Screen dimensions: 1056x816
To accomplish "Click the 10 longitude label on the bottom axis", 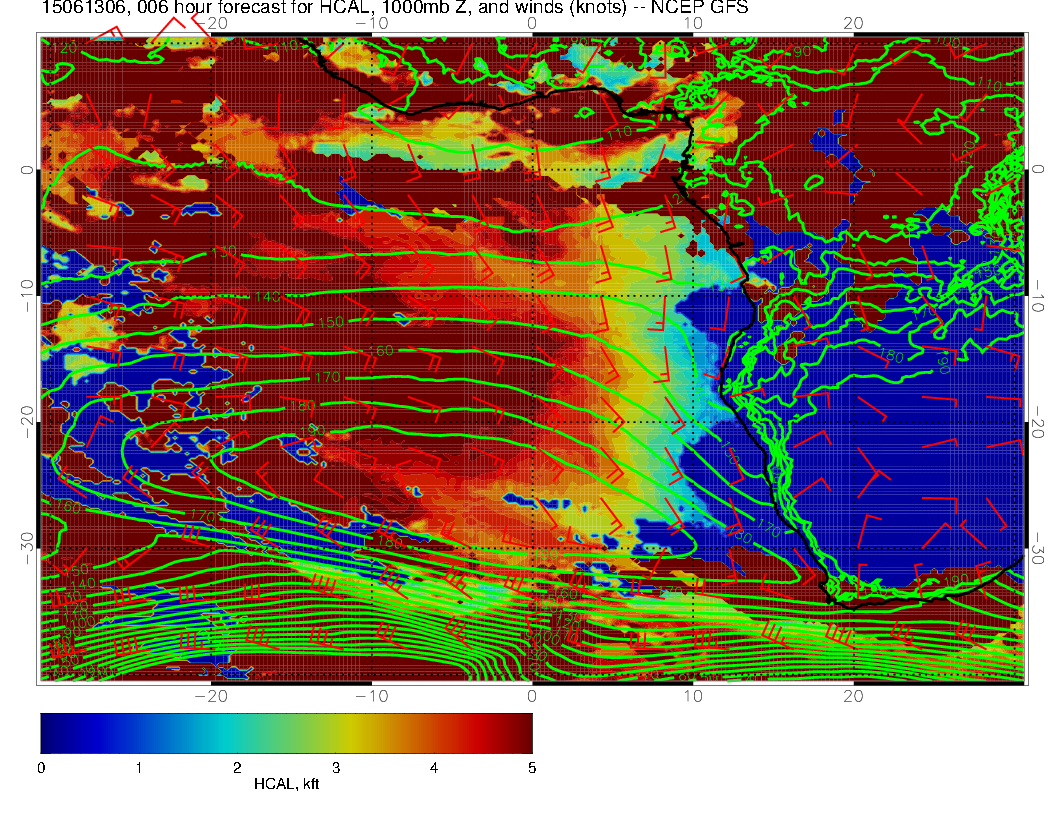I will 693,696.
